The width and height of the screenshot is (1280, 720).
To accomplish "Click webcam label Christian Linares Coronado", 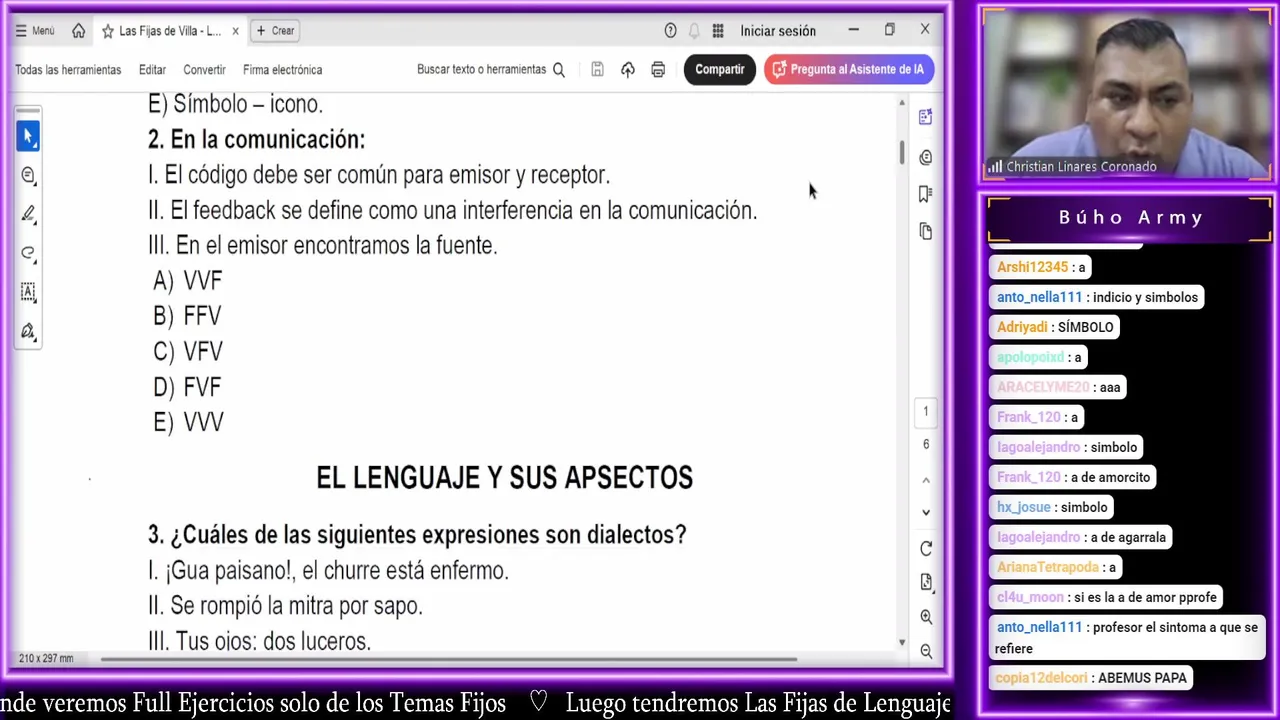I will [1081, 167].
